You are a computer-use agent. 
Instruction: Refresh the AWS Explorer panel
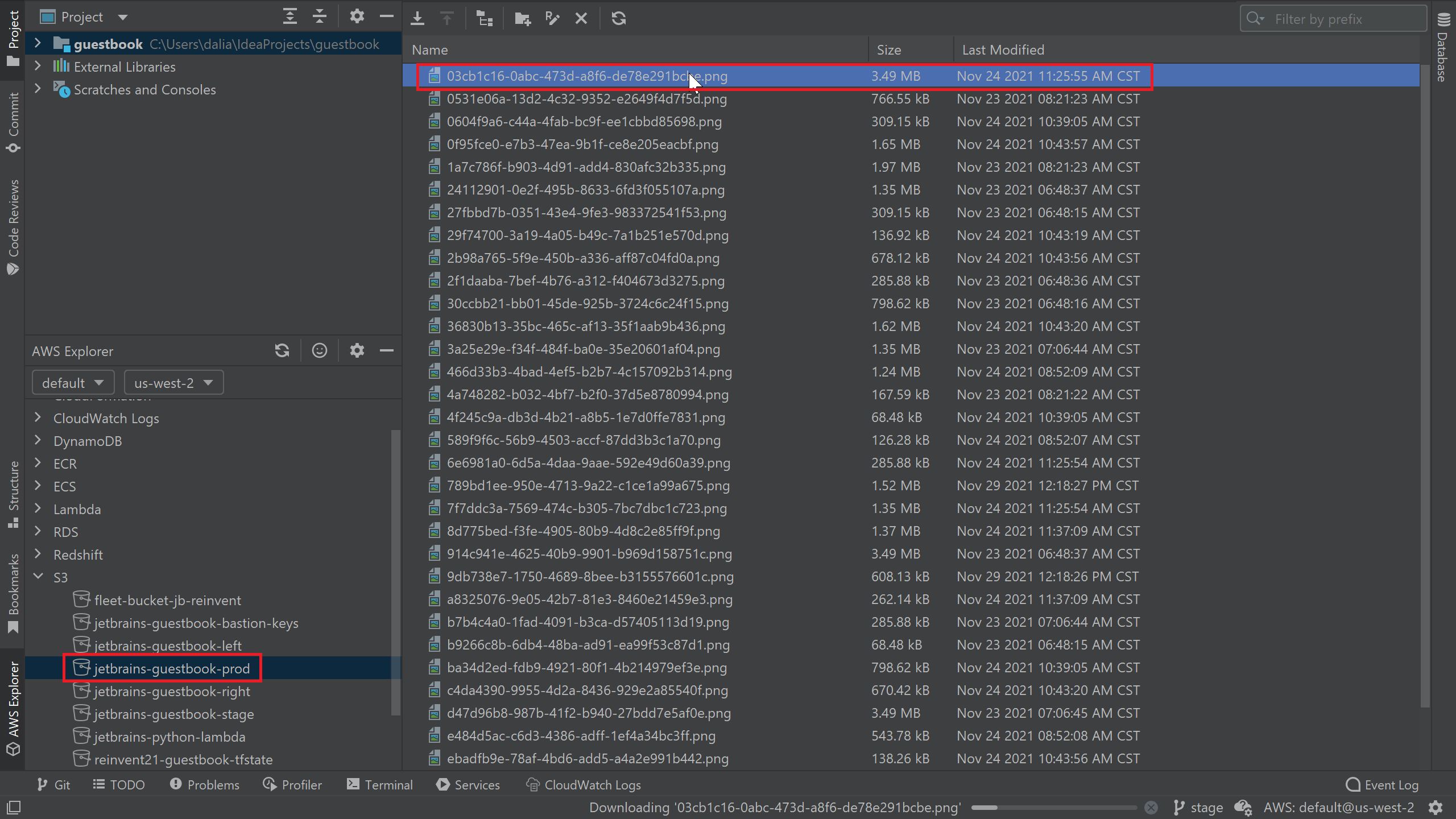point(282,350)
